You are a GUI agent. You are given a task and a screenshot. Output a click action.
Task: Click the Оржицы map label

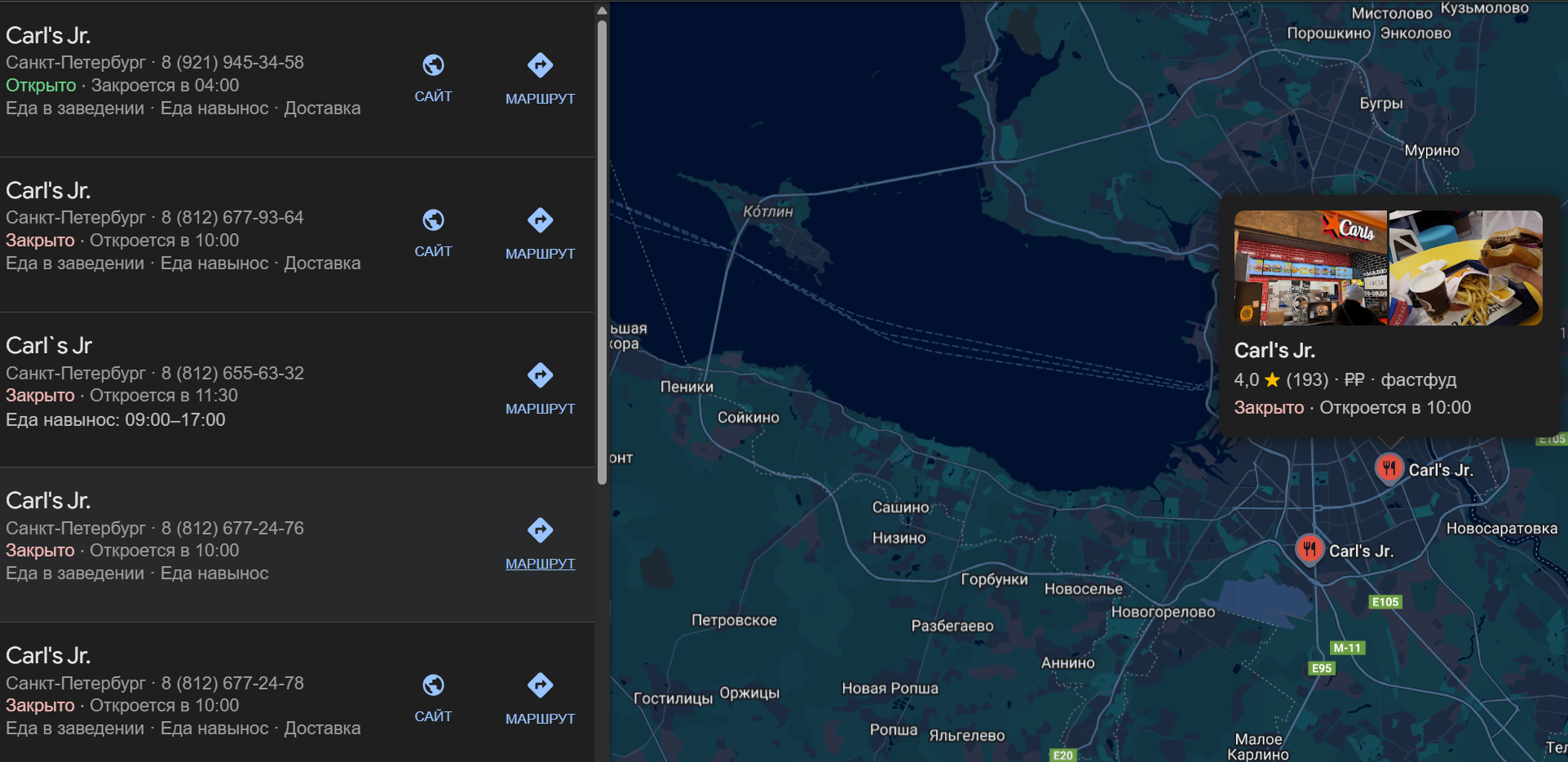(x=749, y=693)
